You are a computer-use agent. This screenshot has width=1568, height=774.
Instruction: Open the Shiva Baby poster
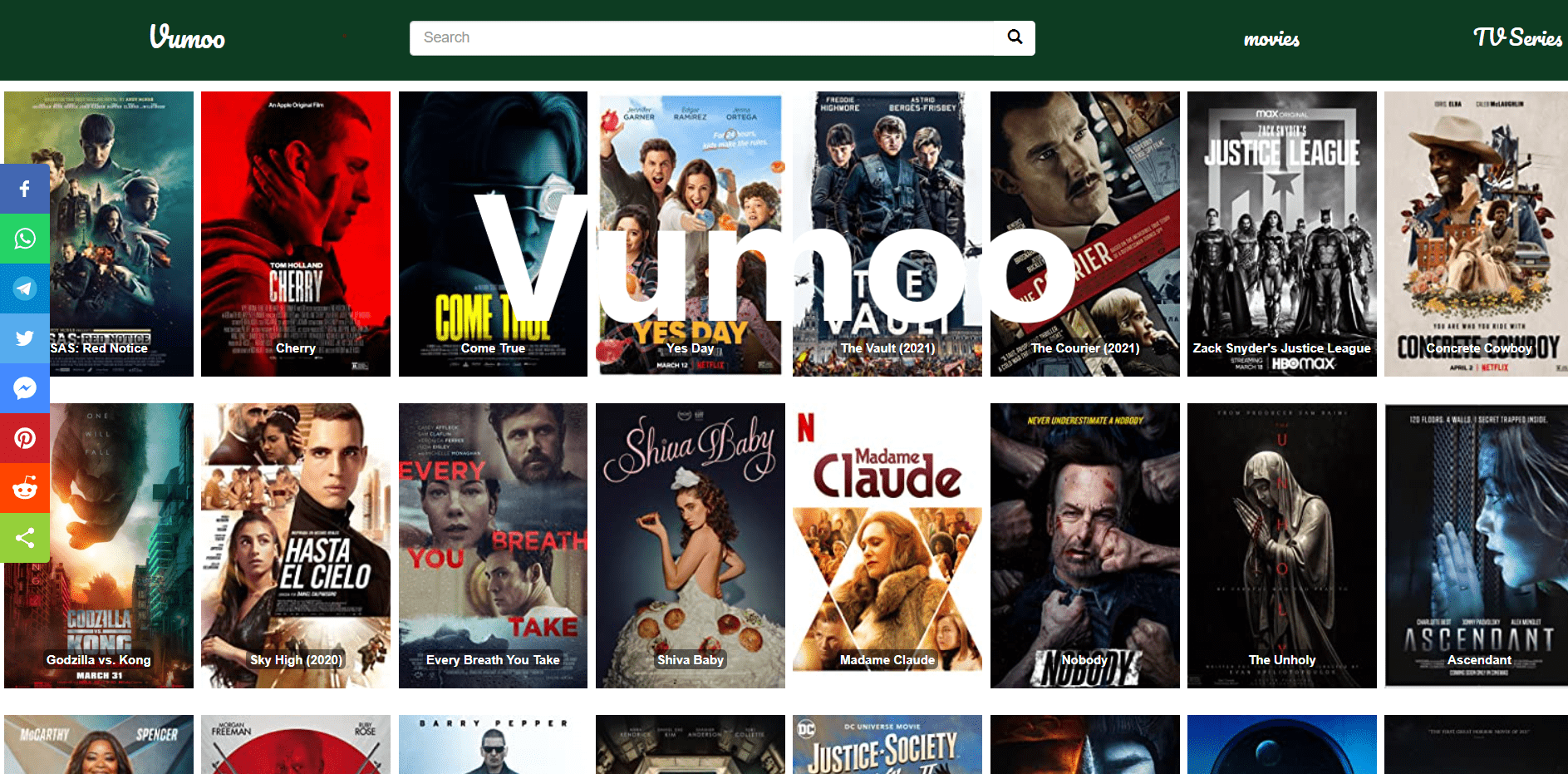tap(690, 545)
